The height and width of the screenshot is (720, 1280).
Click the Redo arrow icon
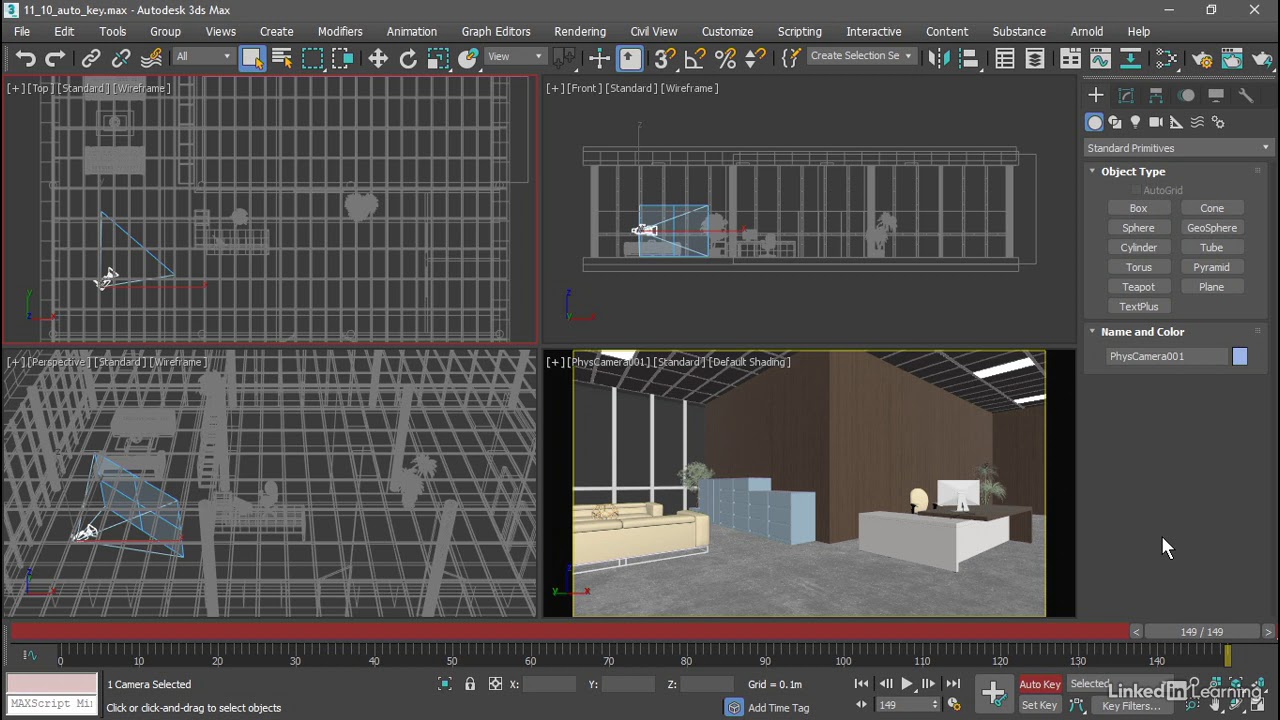[56, 59]
